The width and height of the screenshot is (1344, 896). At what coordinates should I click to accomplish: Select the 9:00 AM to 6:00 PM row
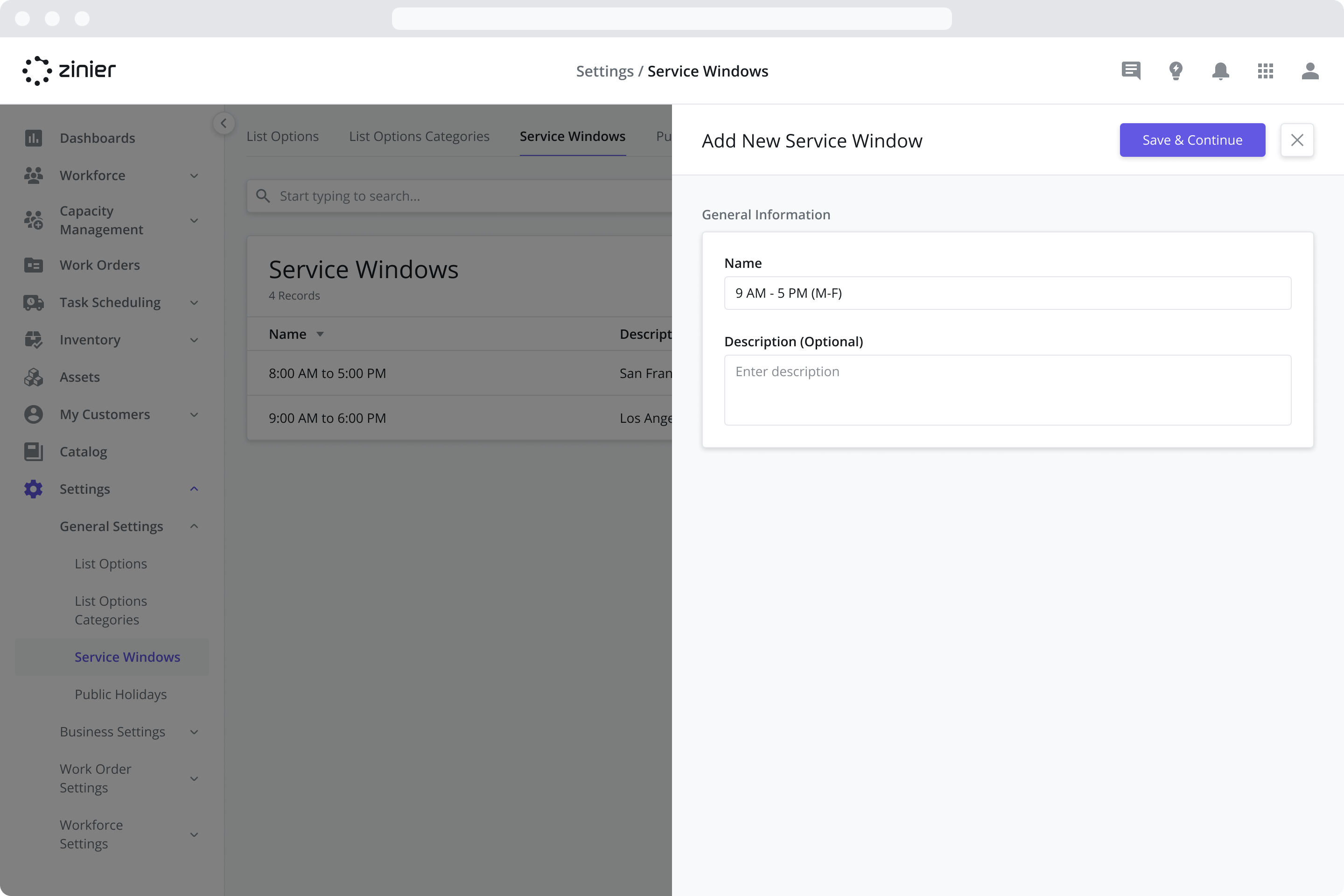tap(459, 418)
